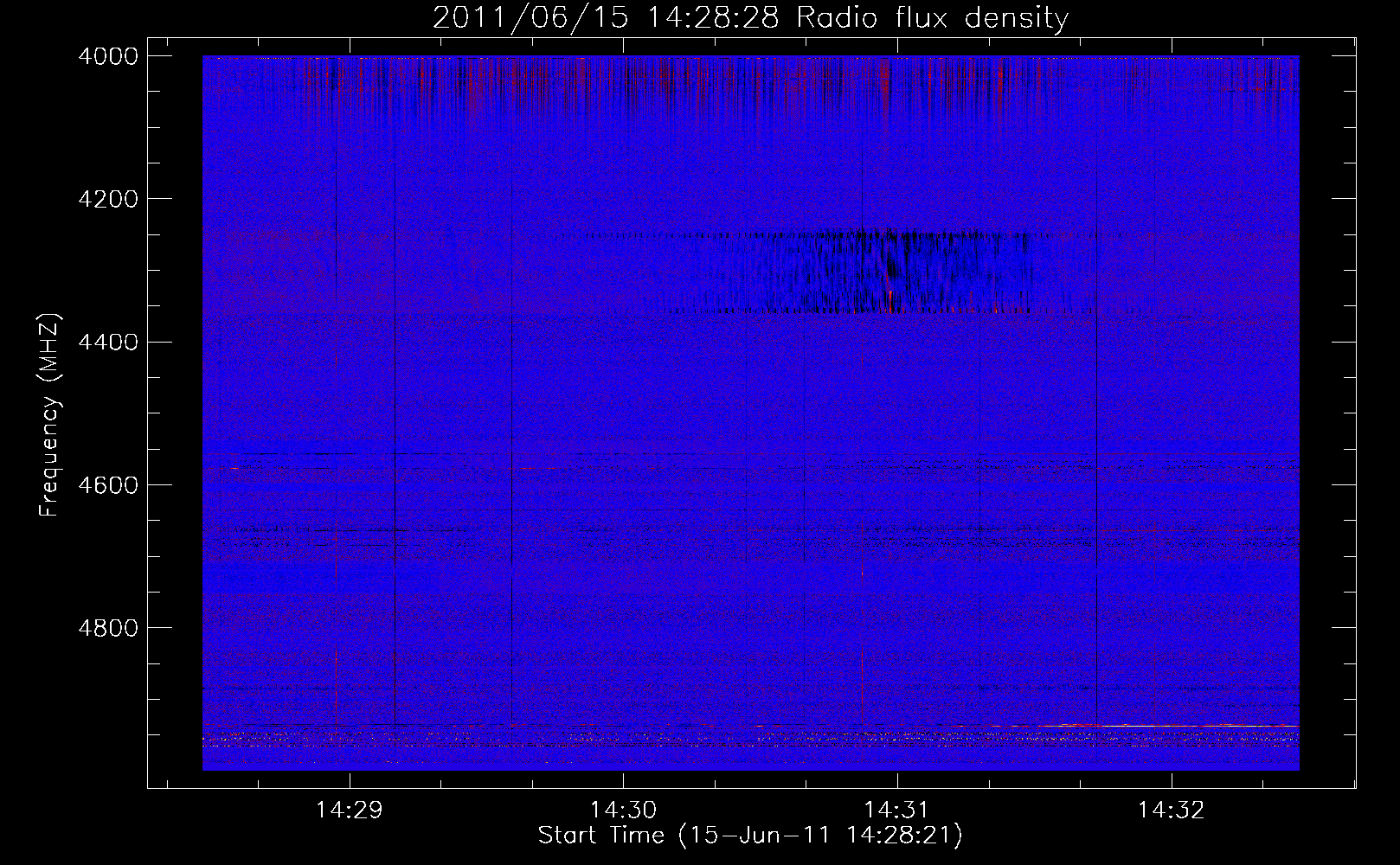The image size is (1400, 865).
Task: Click the 4400 frequency tick label
Action: coord(108,342)
